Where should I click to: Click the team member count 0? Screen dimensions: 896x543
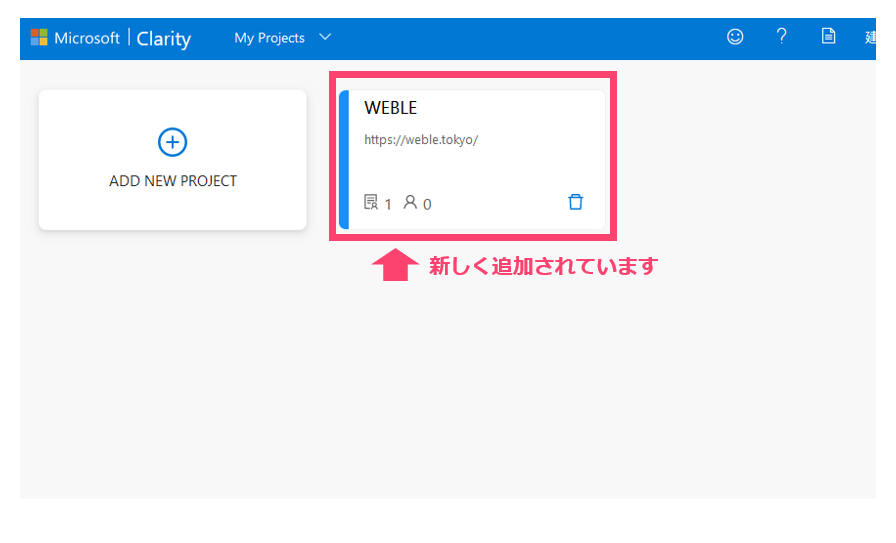[427, 205]
